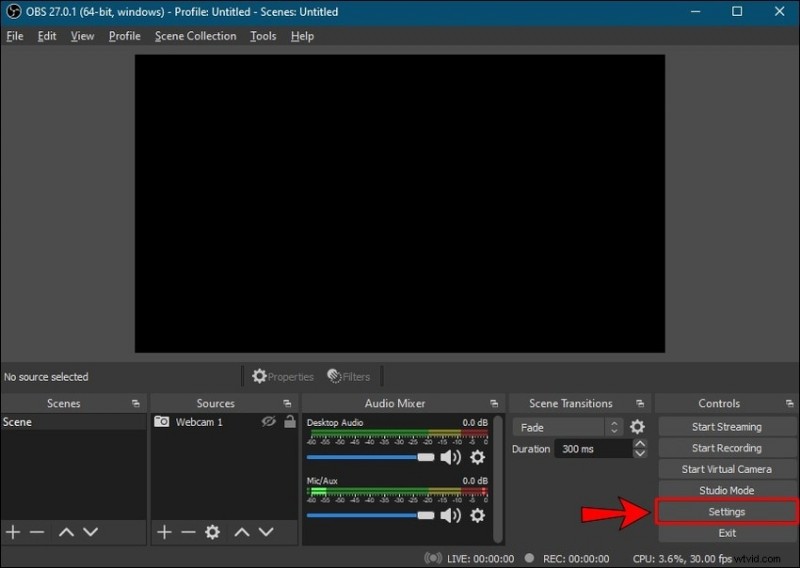Viewport: 800px width, 568px height.
Task: Mute Desktop Audio speaker icon
Action: [x=451, y=457]
